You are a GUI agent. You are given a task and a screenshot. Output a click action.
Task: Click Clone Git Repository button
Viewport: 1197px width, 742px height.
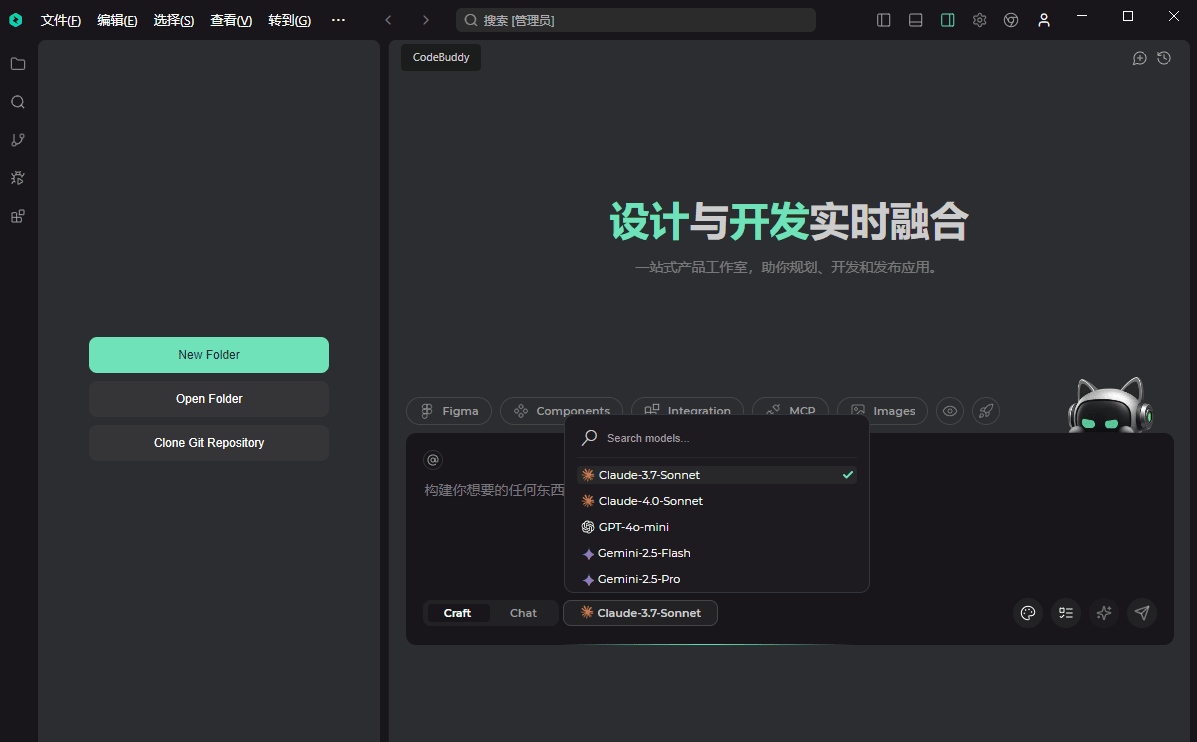tap(209, 443)
